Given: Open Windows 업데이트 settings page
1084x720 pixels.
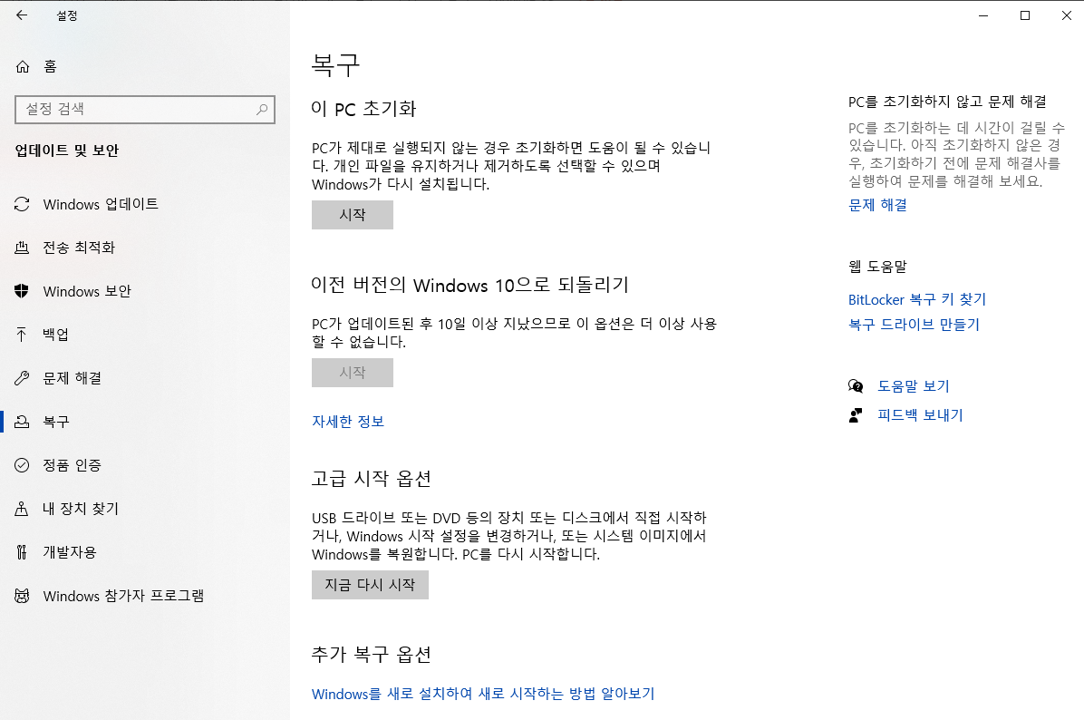Looking at the screenshot, I should 101,204.
